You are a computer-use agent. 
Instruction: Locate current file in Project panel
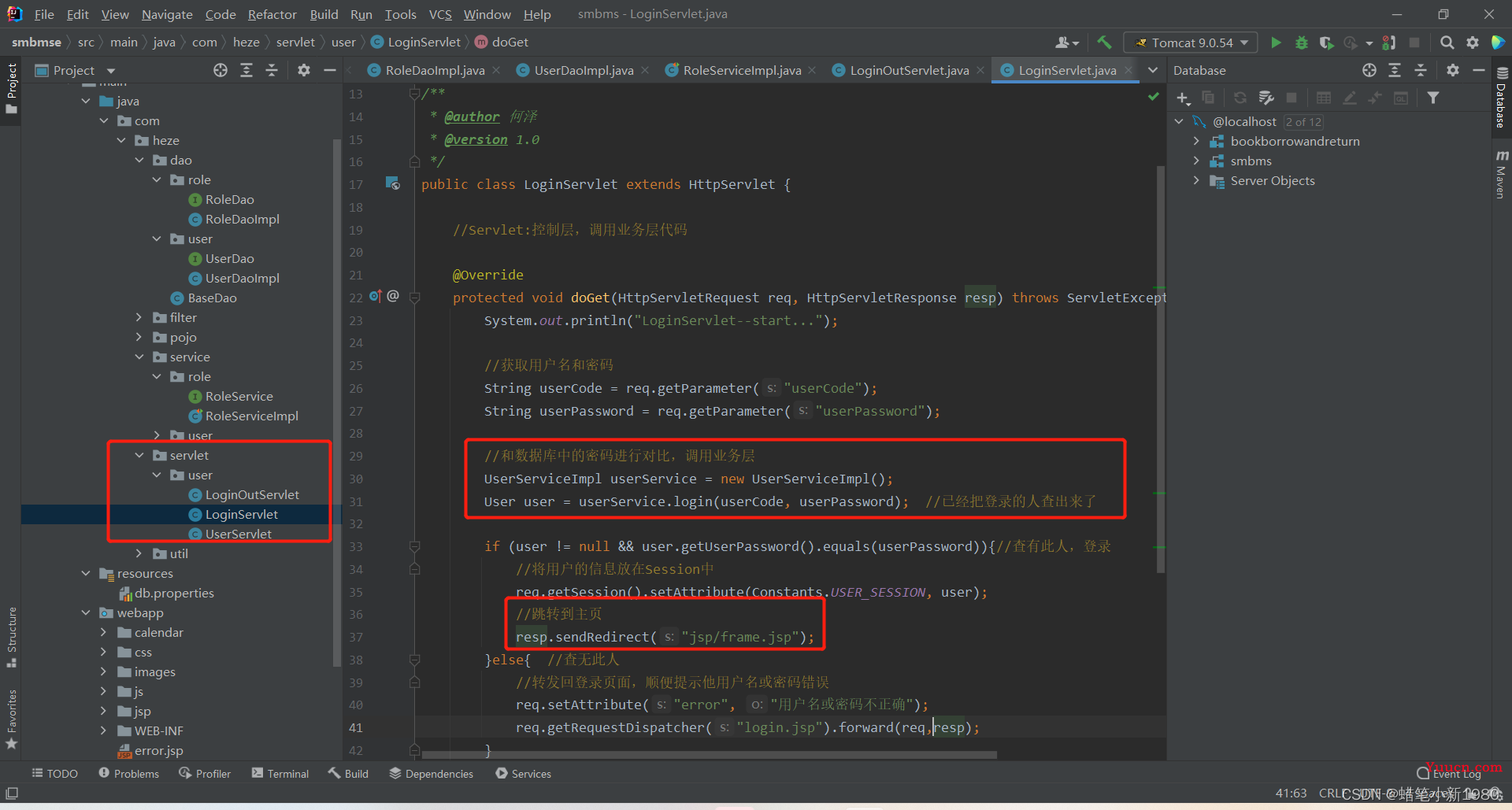tap(220, 70)
